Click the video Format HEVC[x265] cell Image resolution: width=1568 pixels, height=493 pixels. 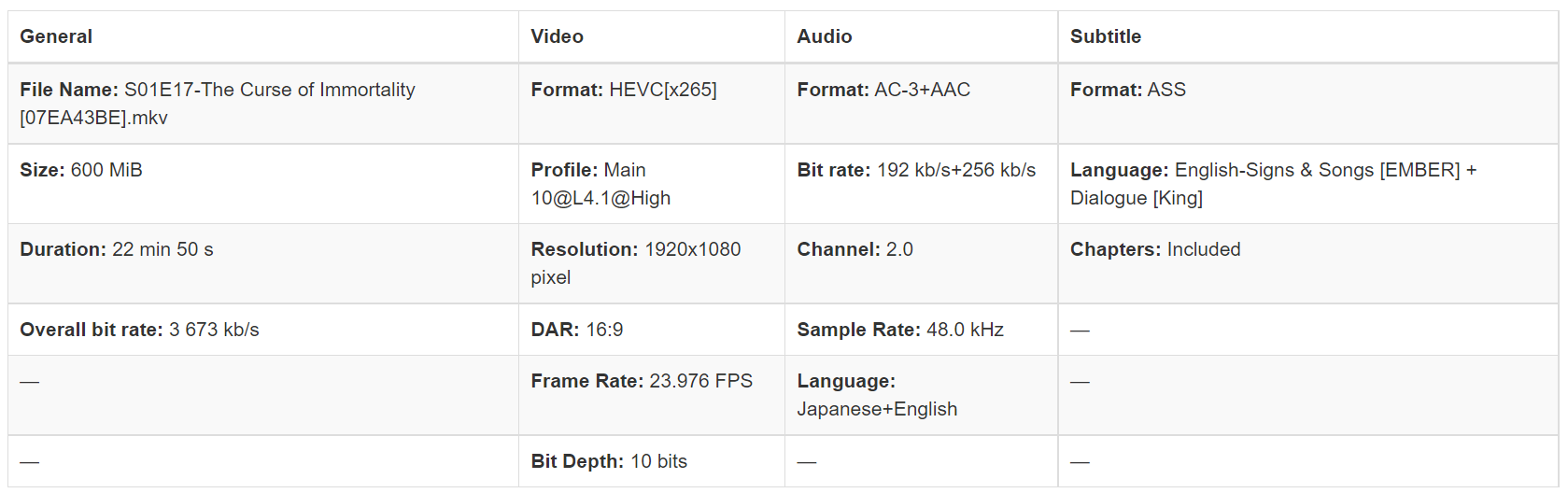tap(623, 90)
